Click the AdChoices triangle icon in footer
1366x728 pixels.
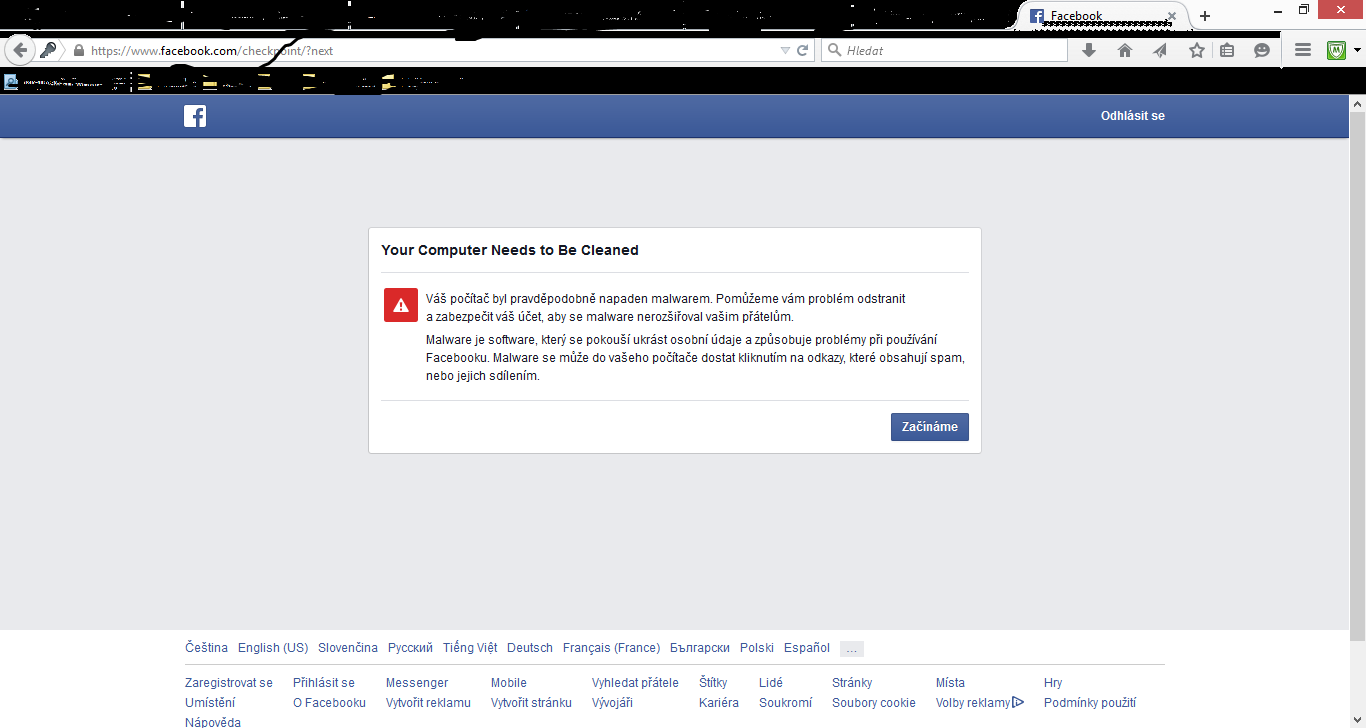pos(1018,702)
